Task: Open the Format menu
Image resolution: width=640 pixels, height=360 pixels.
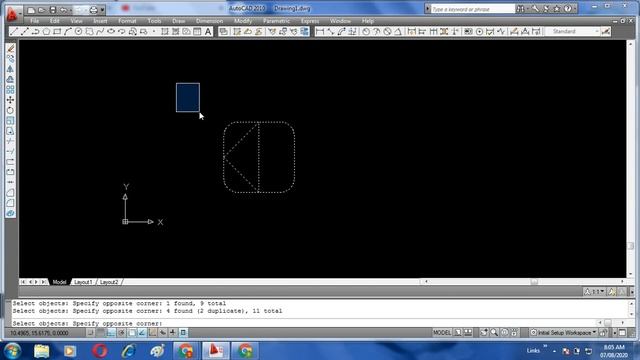Action: [x=127, y=21]
